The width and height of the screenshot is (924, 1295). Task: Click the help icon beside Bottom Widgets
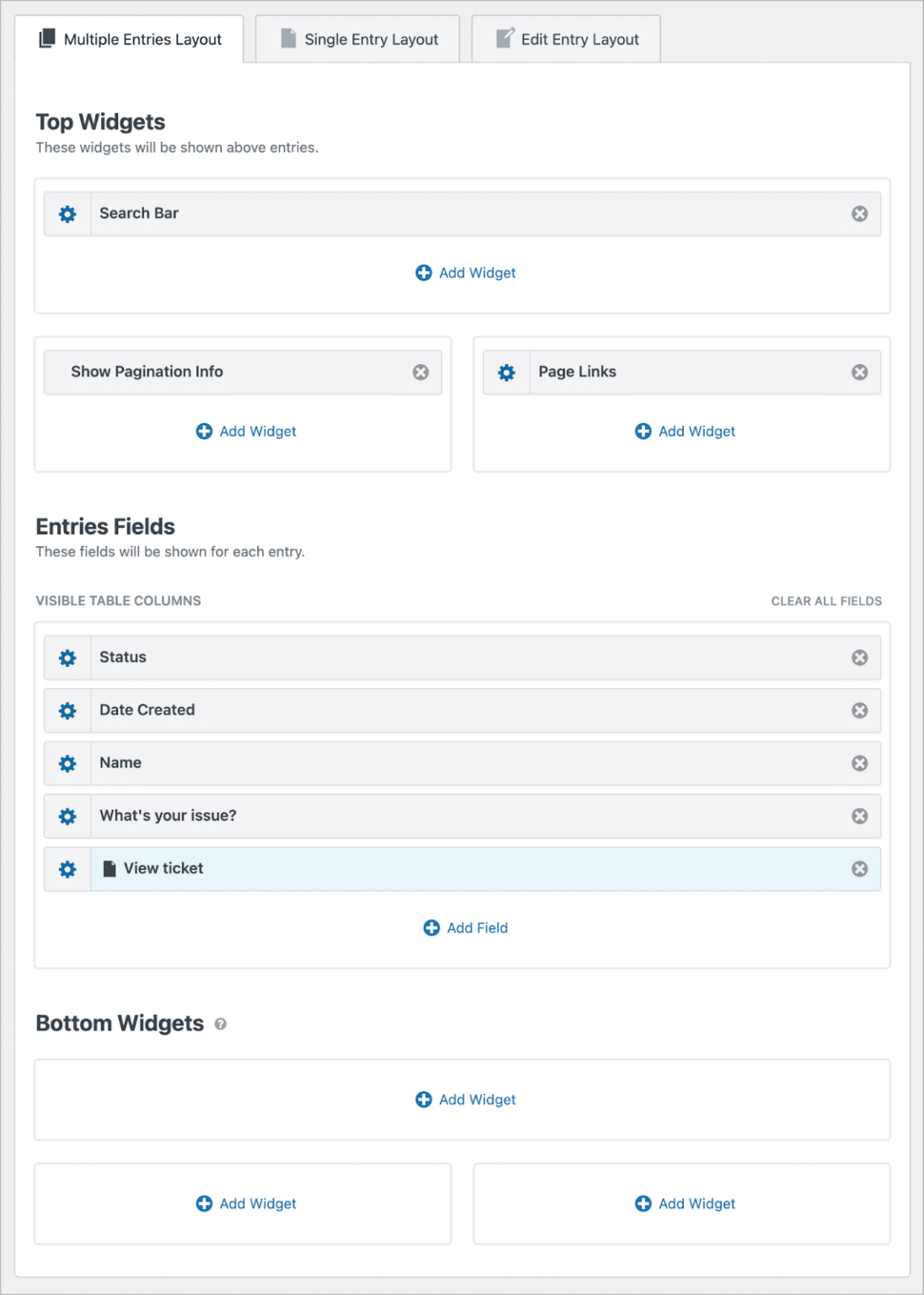point(221,1024)
